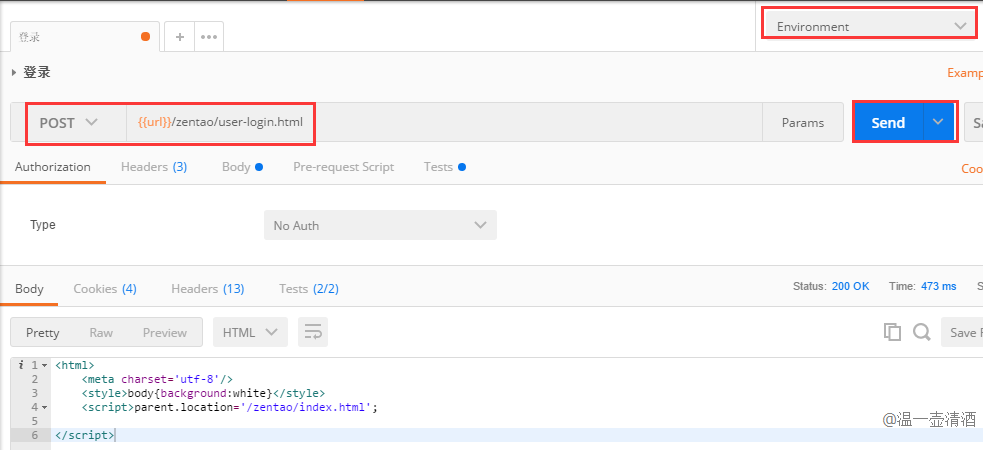Select the Raw response view

pyautogui.click(x=101, y=333)
